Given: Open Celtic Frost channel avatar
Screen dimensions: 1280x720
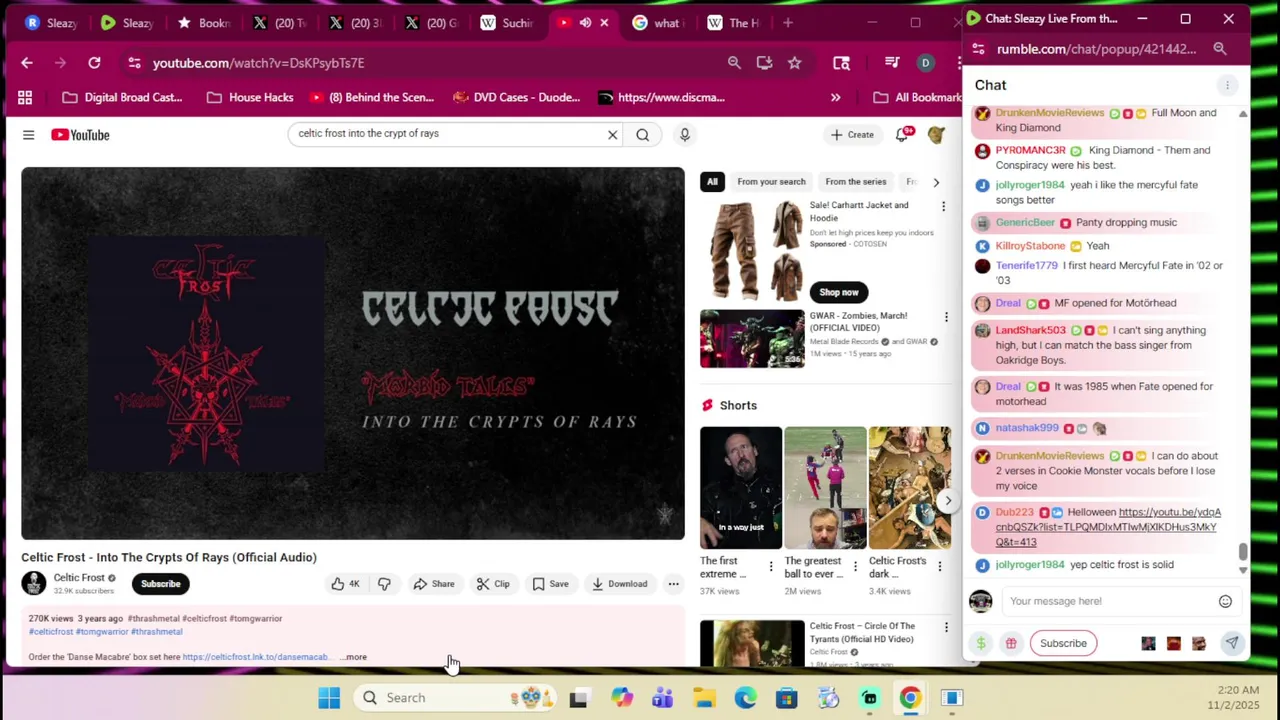Looking at the screenshot, I should point(34,584).
